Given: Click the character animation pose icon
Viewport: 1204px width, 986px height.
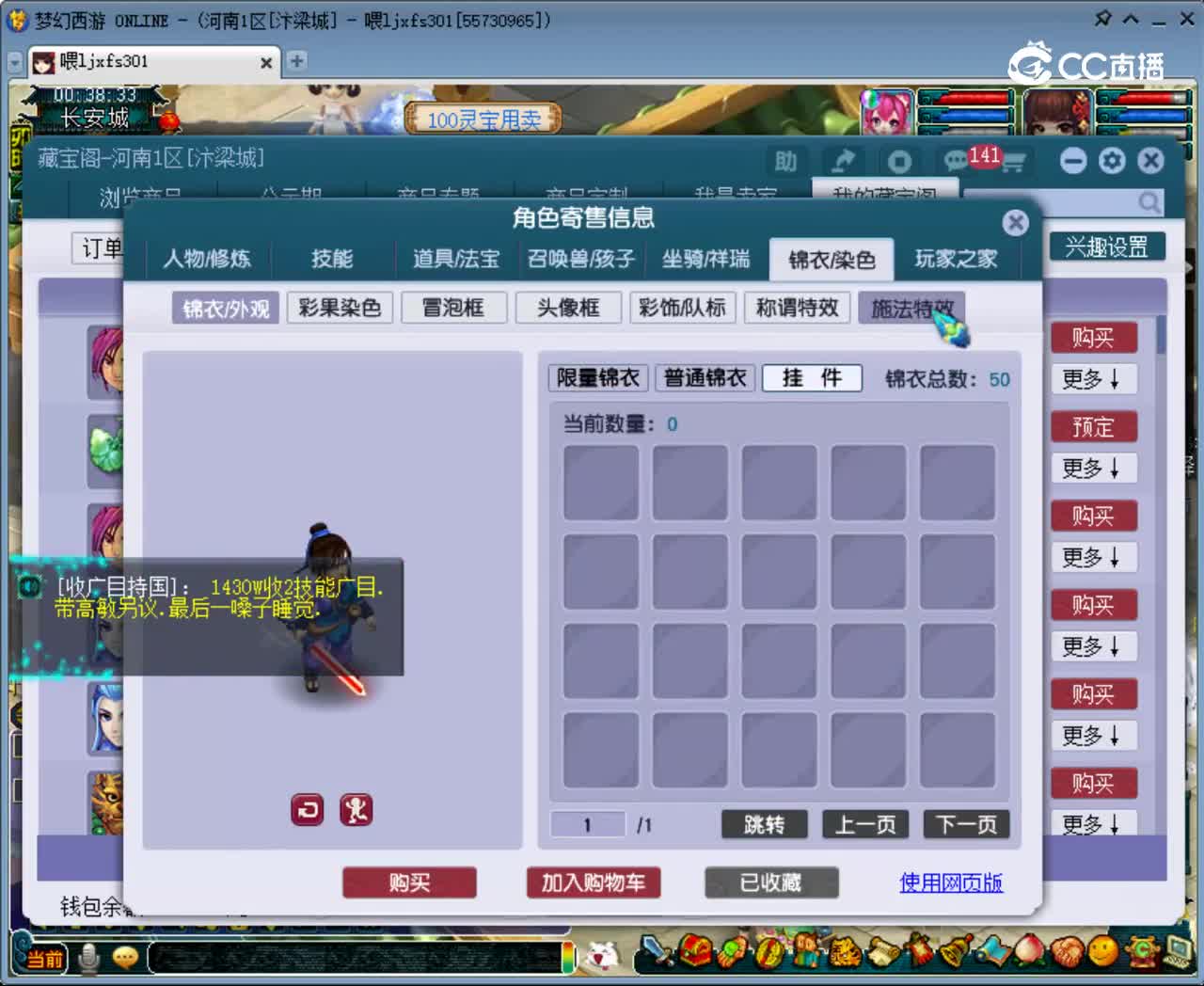Looking at the screenshot, I should click(x=356, y=809).
